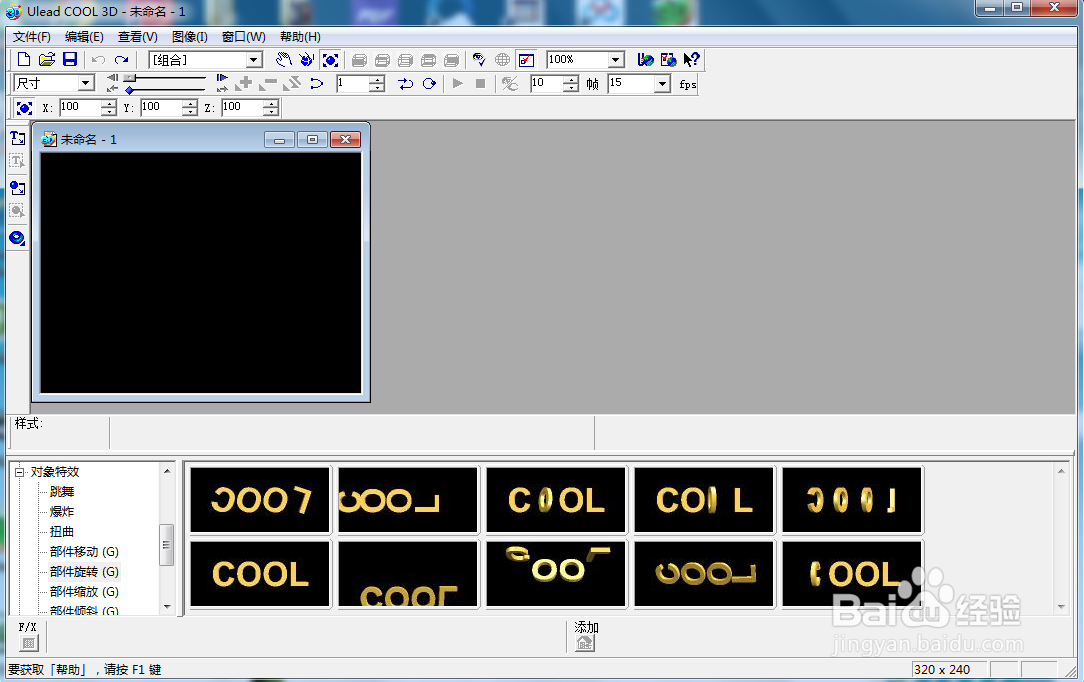This screenshot has height=682, width=1084.
Task: Open 帮助(H) menu
Action: coord(300,37)
